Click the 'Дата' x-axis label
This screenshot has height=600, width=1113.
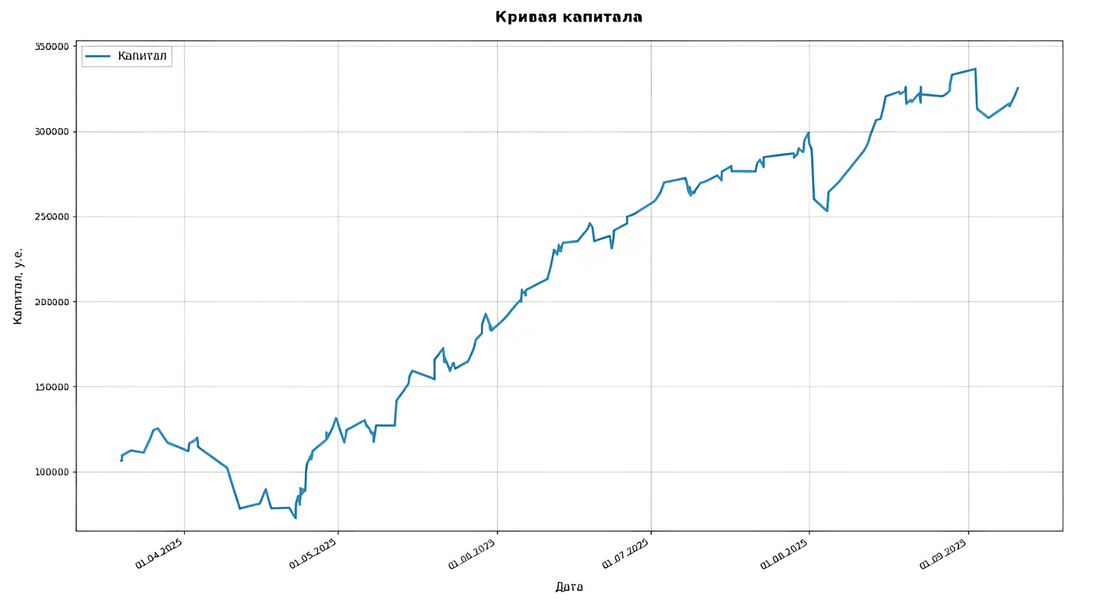[568, 587]
